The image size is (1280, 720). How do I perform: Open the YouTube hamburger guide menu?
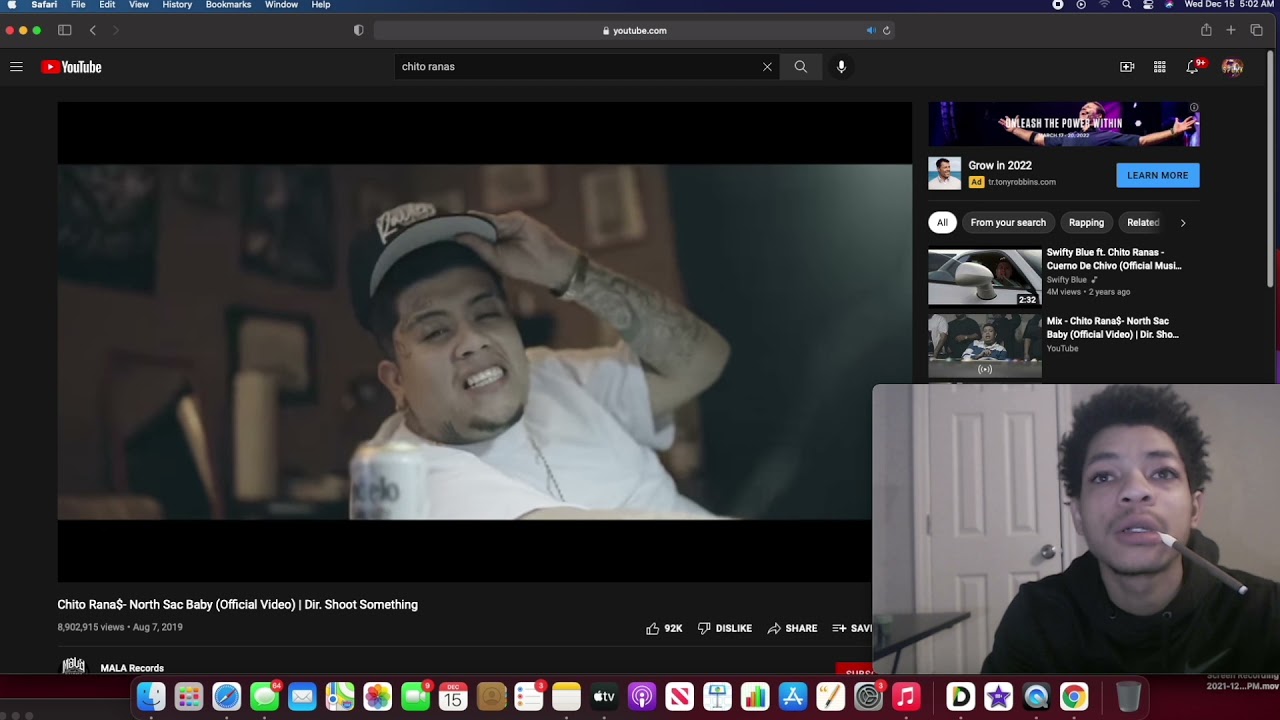(x=16, y=67)
